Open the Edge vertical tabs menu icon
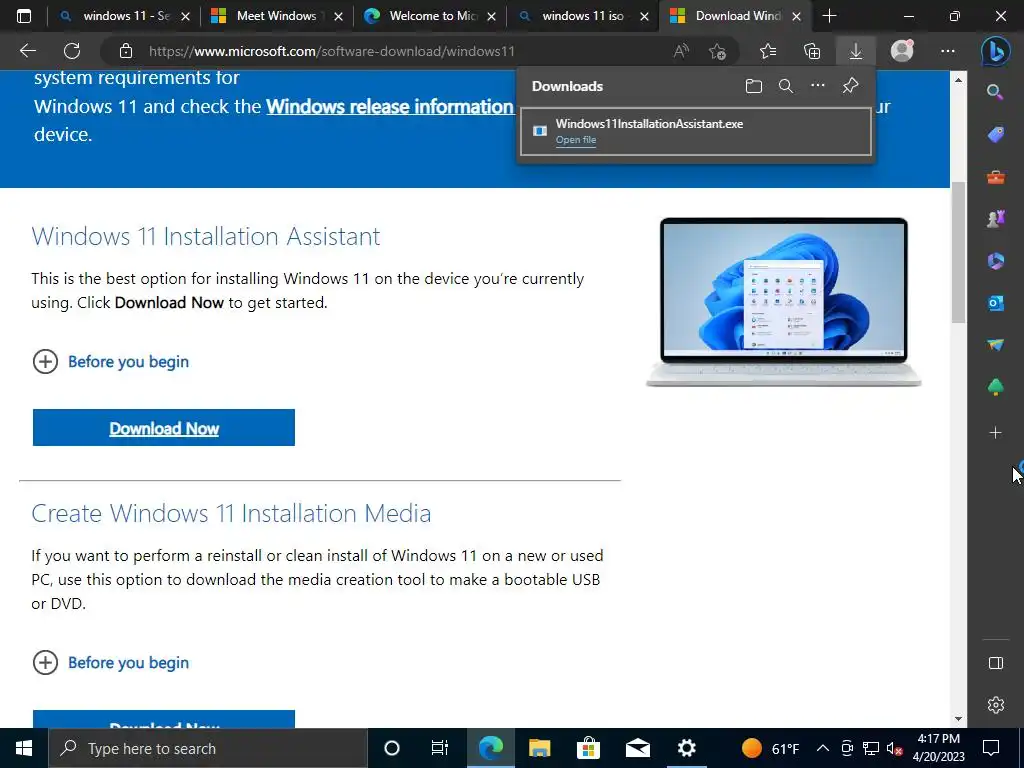This screenshot has width=1024, height=768. (x=24, y=16)
